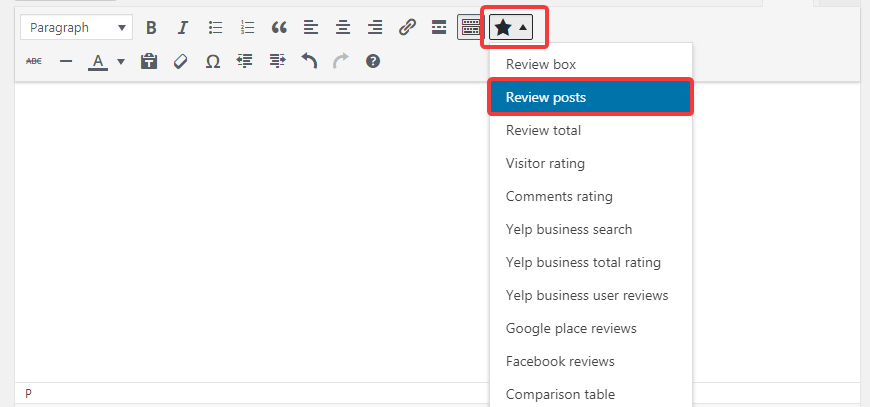Viewport: 870px width, 407px height.
Task: Pick Facebook reviews option
Action: [x=591, y=362]
